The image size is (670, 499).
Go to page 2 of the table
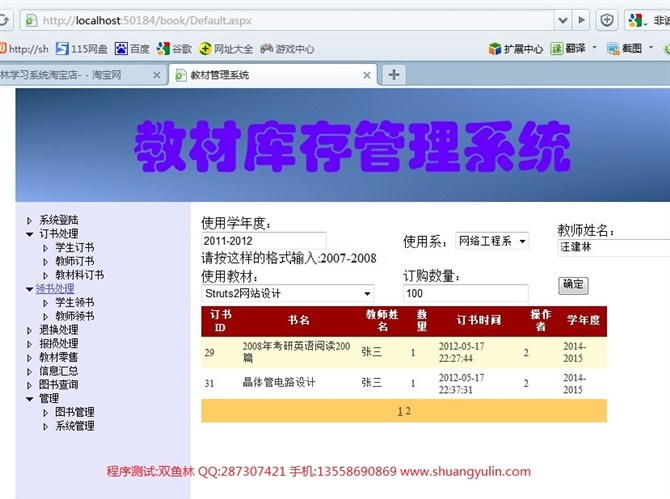pyautogui.click(x=408, y=411)
